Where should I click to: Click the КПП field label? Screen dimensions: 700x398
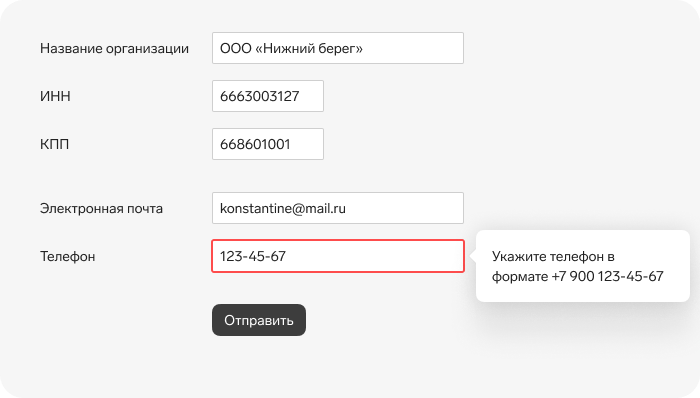coord(54,144)
